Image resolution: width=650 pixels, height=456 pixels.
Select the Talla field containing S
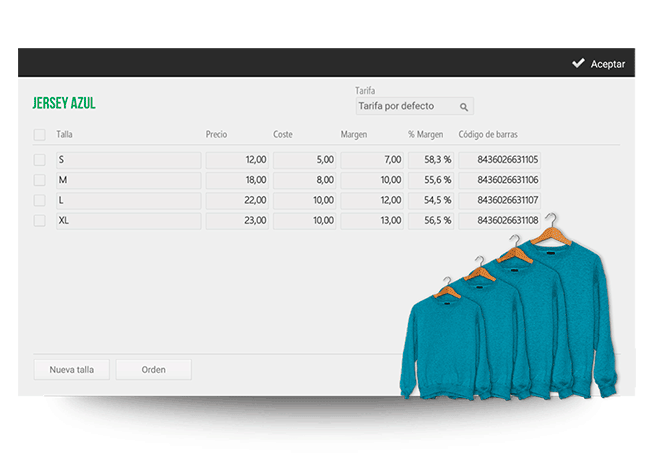pyautogui.click(x=129, y=160)
